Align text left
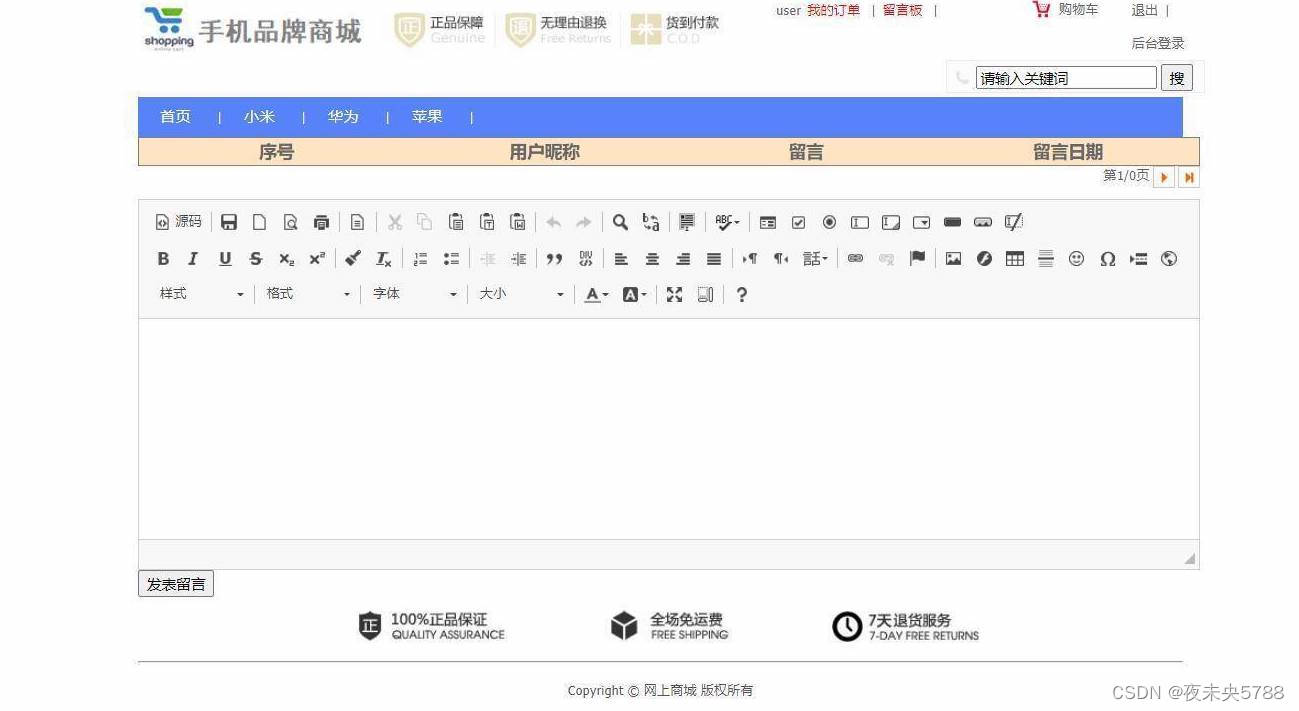Image resolution: width=1299 pixels, height=711 pixels. coord(621,259)
